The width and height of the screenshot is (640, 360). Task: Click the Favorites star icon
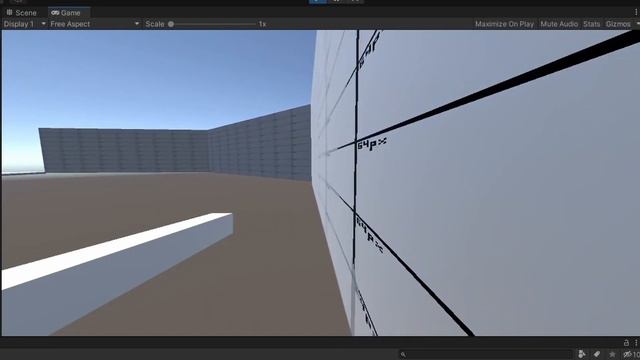(x=612, y=354)
